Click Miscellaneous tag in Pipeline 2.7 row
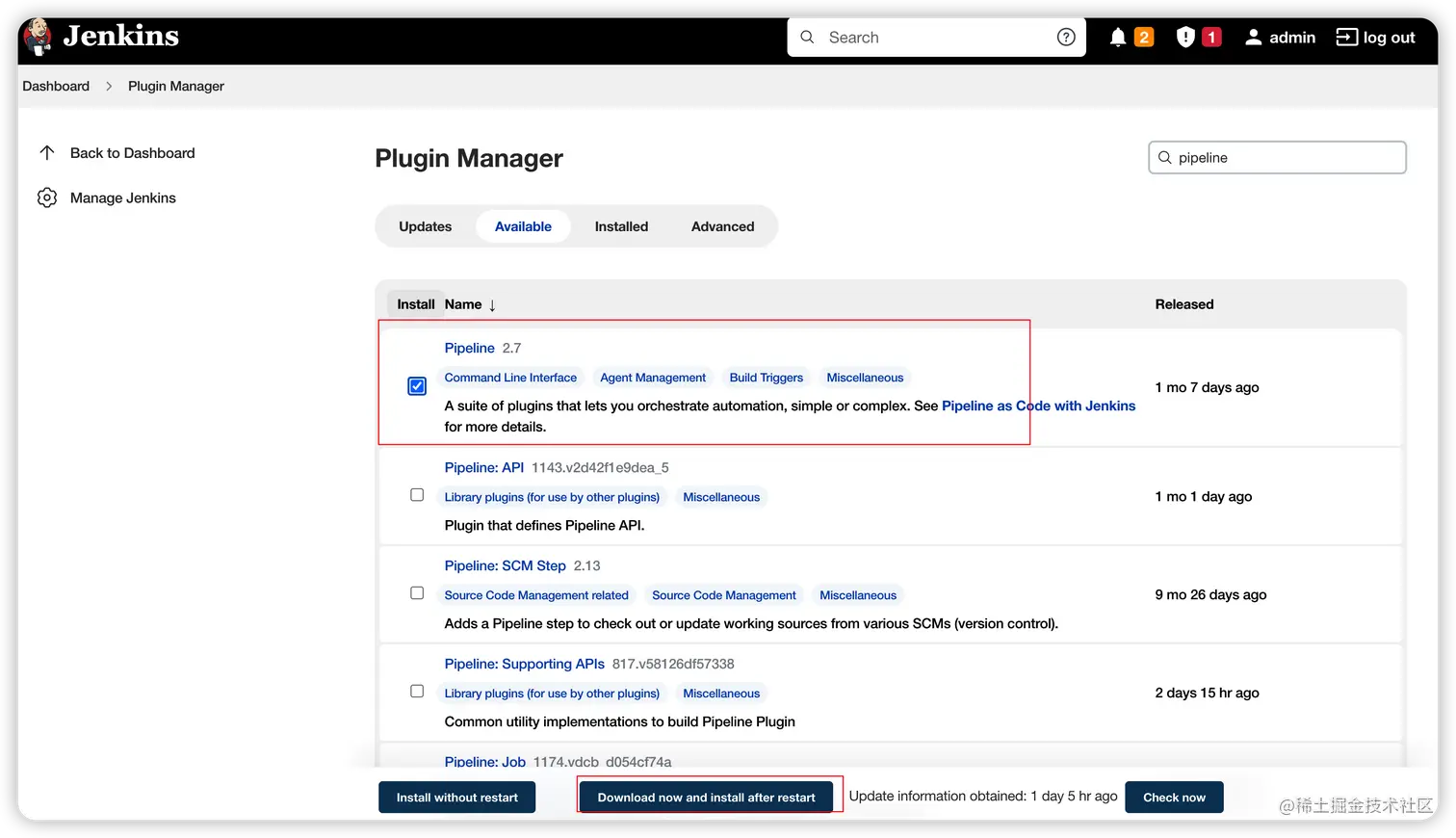The height and width of the screenshot is (838, 1456). (865, 378)
